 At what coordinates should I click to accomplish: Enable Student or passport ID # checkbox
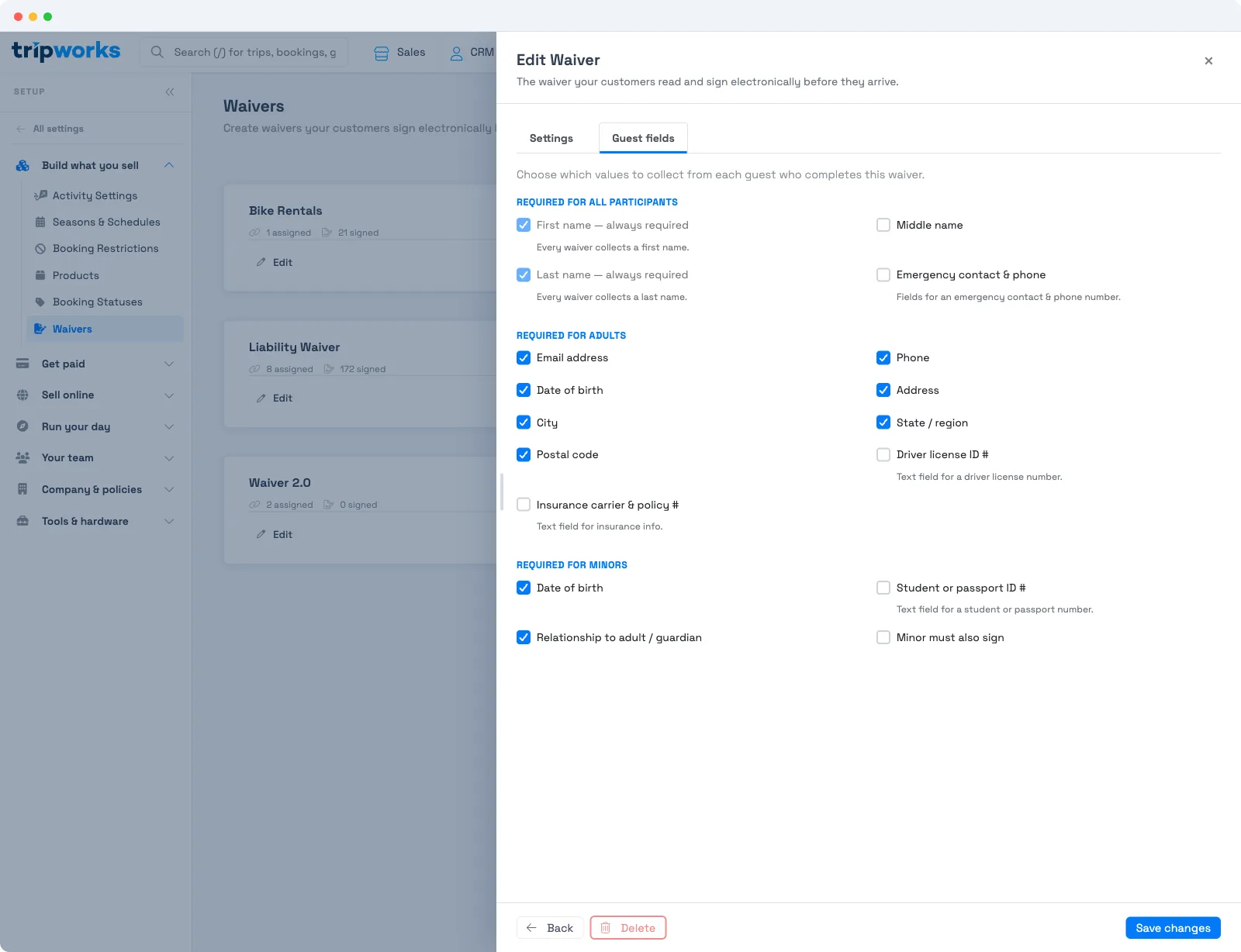(x=883, y=588)
